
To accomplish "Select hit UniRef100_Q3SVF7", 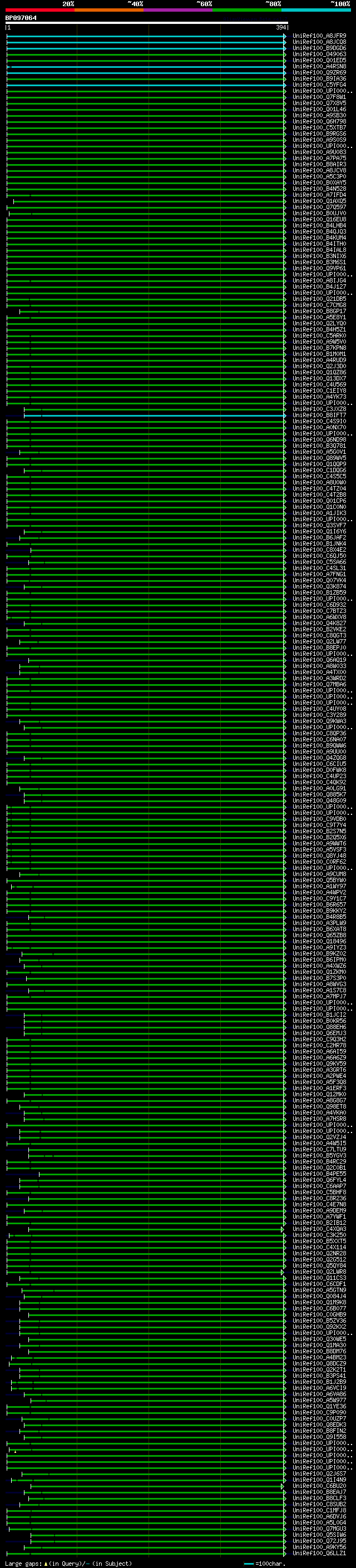I will (319, 525).
